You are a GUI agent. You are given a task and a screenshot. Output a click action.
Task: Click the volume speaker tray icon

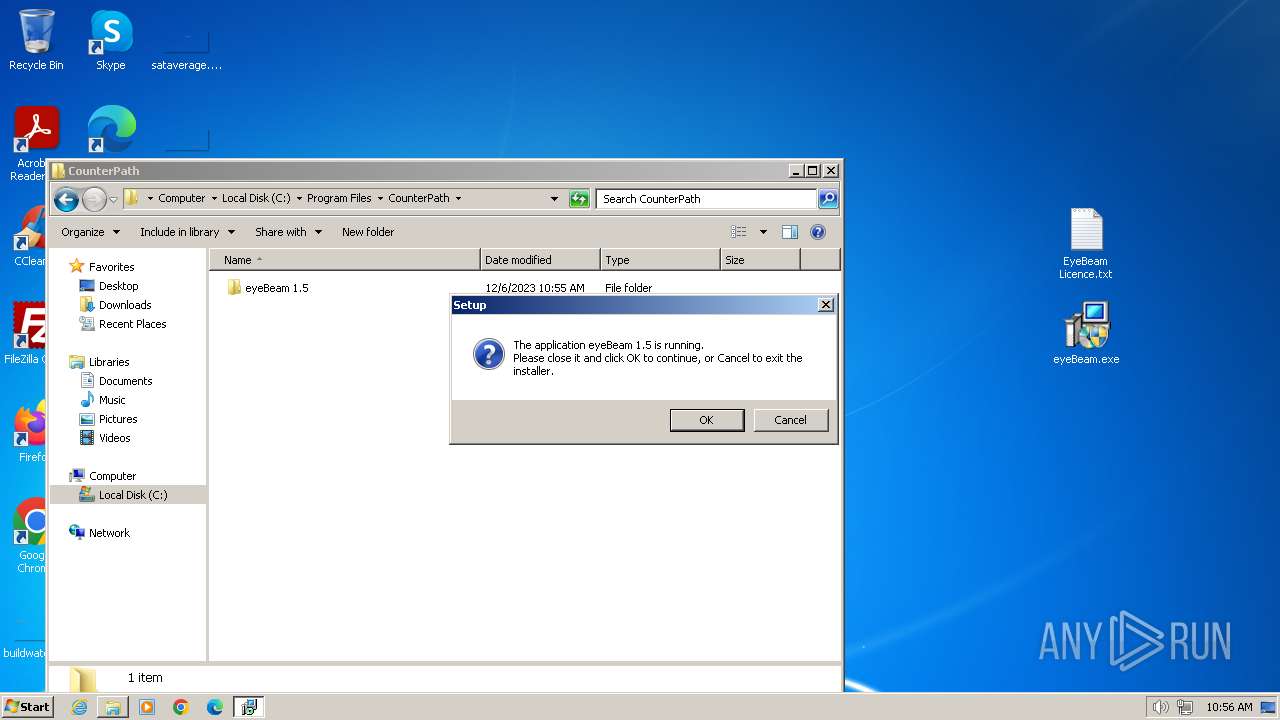coord(1160,707)
